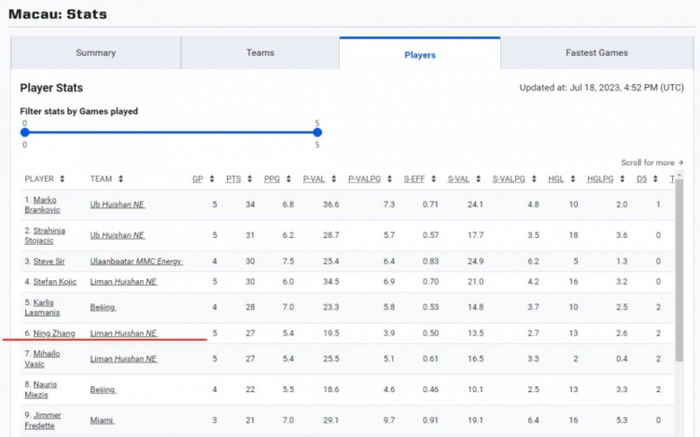Click Jimmer Fredette's 0.91 S-EFF value
This screenshot has height=437, width=700.
430,420
